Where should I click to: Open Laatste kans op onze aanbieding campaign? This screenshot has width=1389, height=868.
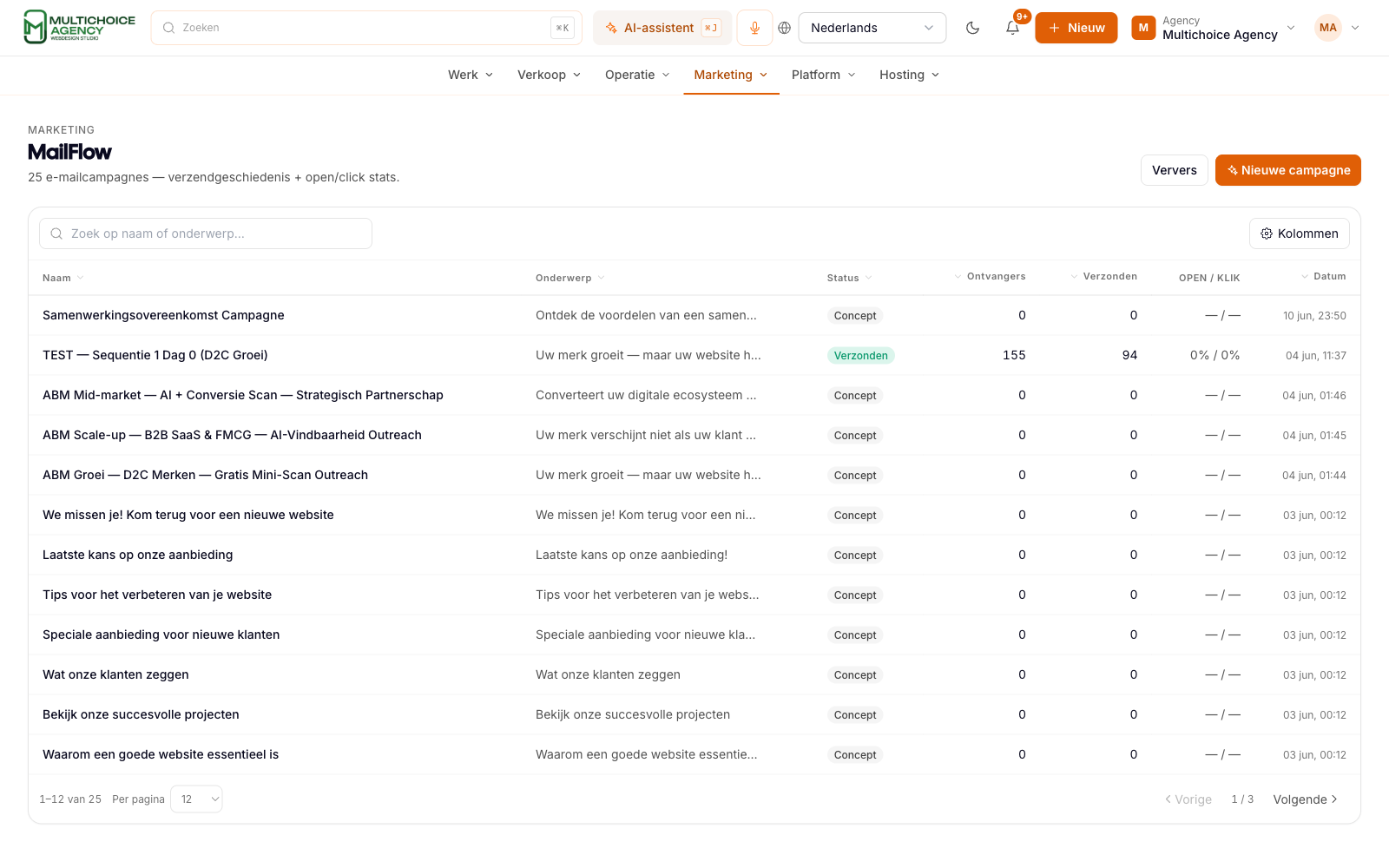pos(138,555)
